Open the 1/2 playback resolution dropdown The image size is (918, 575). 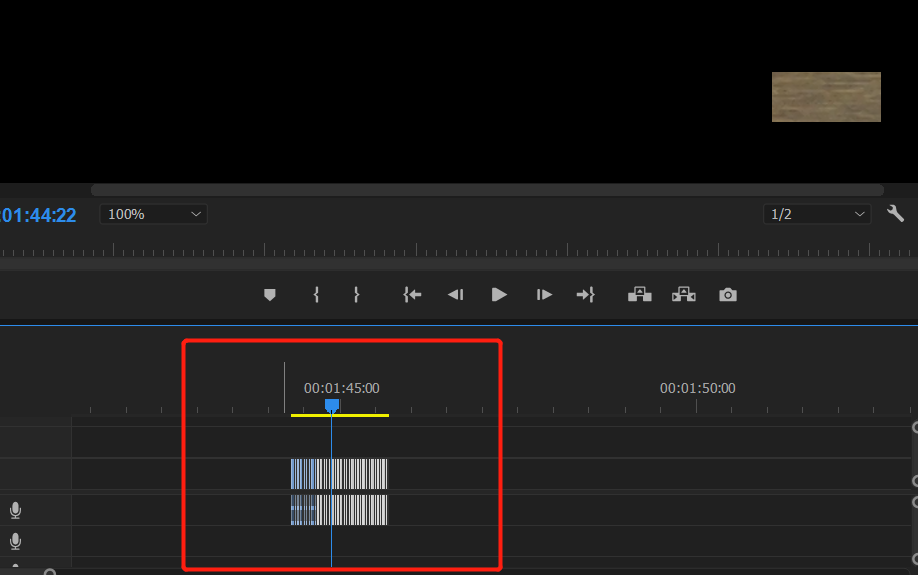click(816, 214)
